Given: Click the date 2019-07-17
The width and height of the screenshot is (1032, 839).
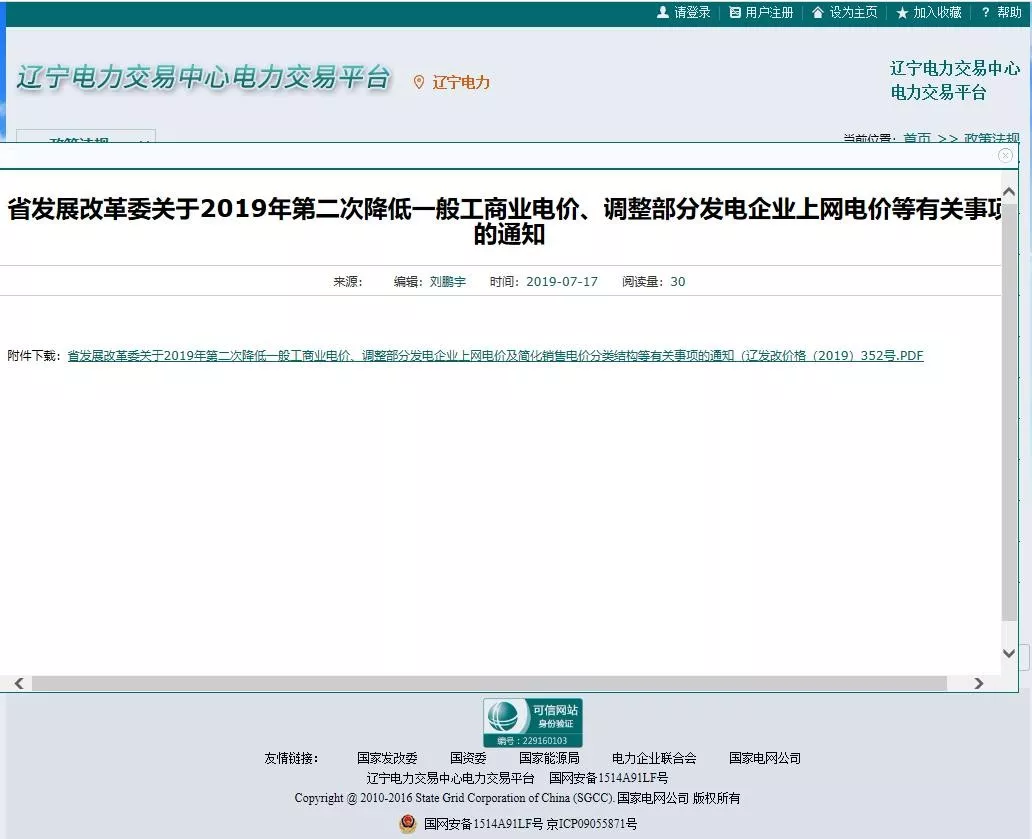Looking at the screenshot, I should [x=562, y=282].
